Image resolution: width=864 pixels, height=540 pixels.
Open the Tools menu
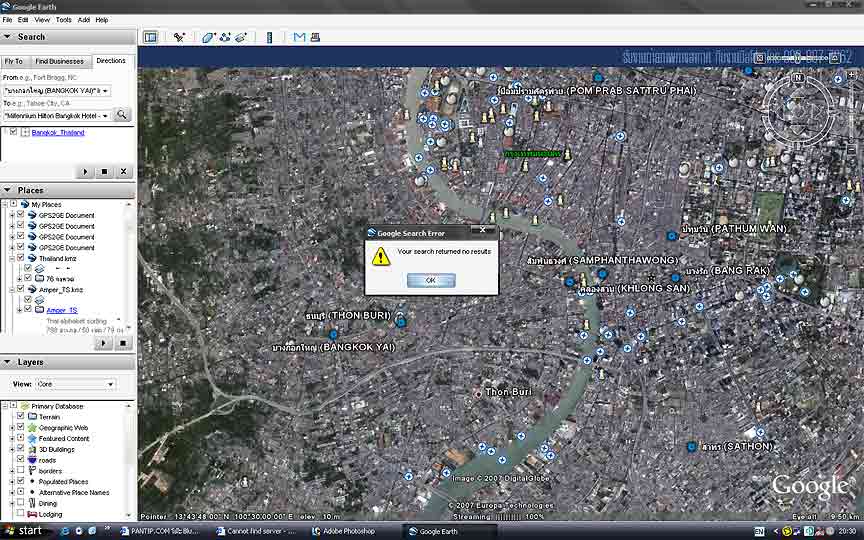tap(63, 20)
